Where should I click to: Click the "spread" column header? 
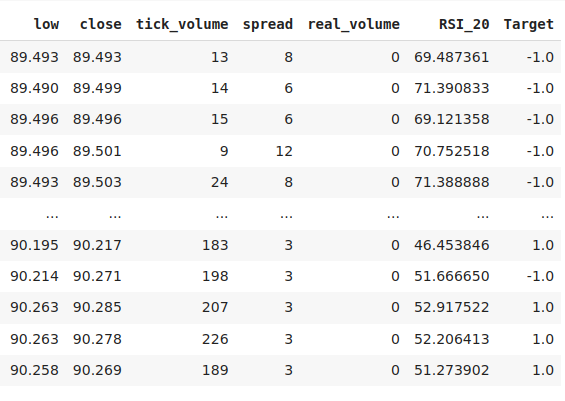pyautogui.click(x=268, y=24)
